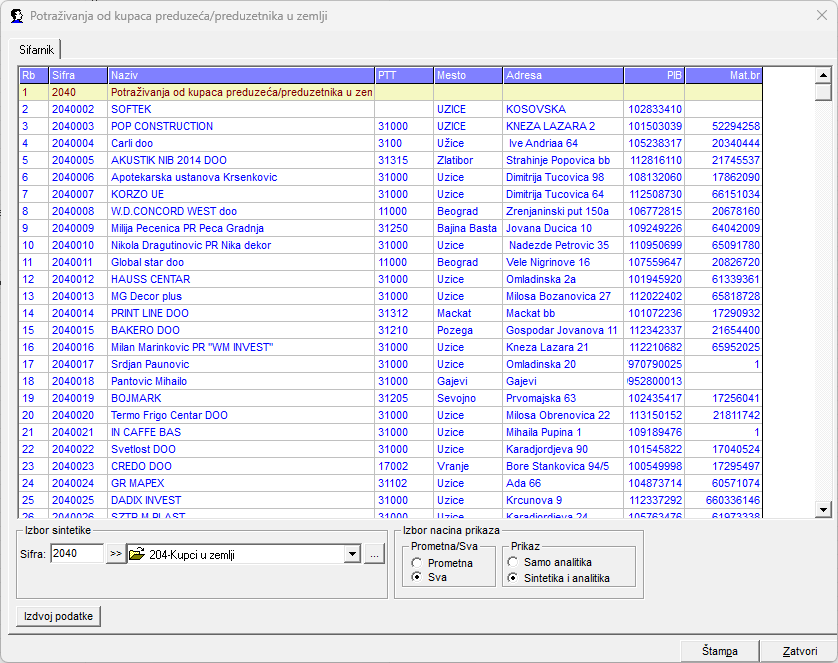This screenshot has width=838, height=663.
Task: Switch to the Sifarnik tab
Action: coord(36,49)
